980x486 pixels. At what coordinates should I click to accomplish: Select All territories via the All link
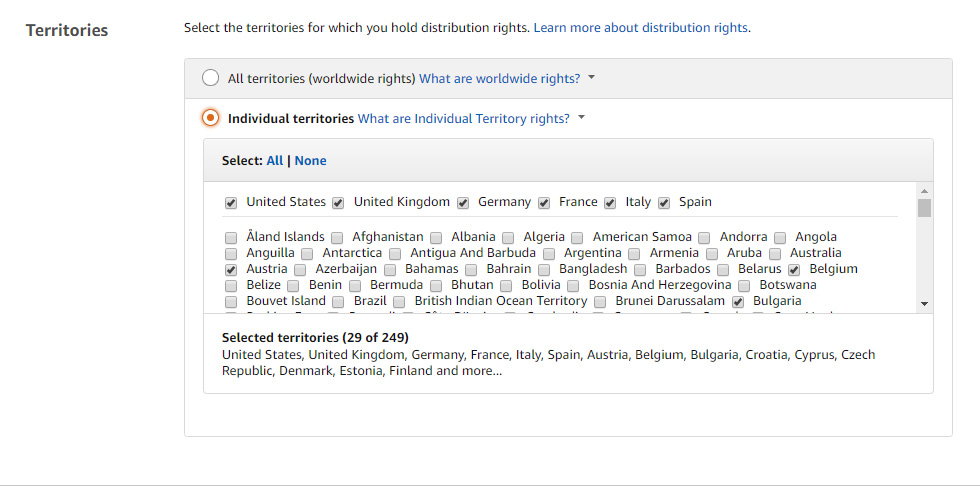tap(275, 160)
